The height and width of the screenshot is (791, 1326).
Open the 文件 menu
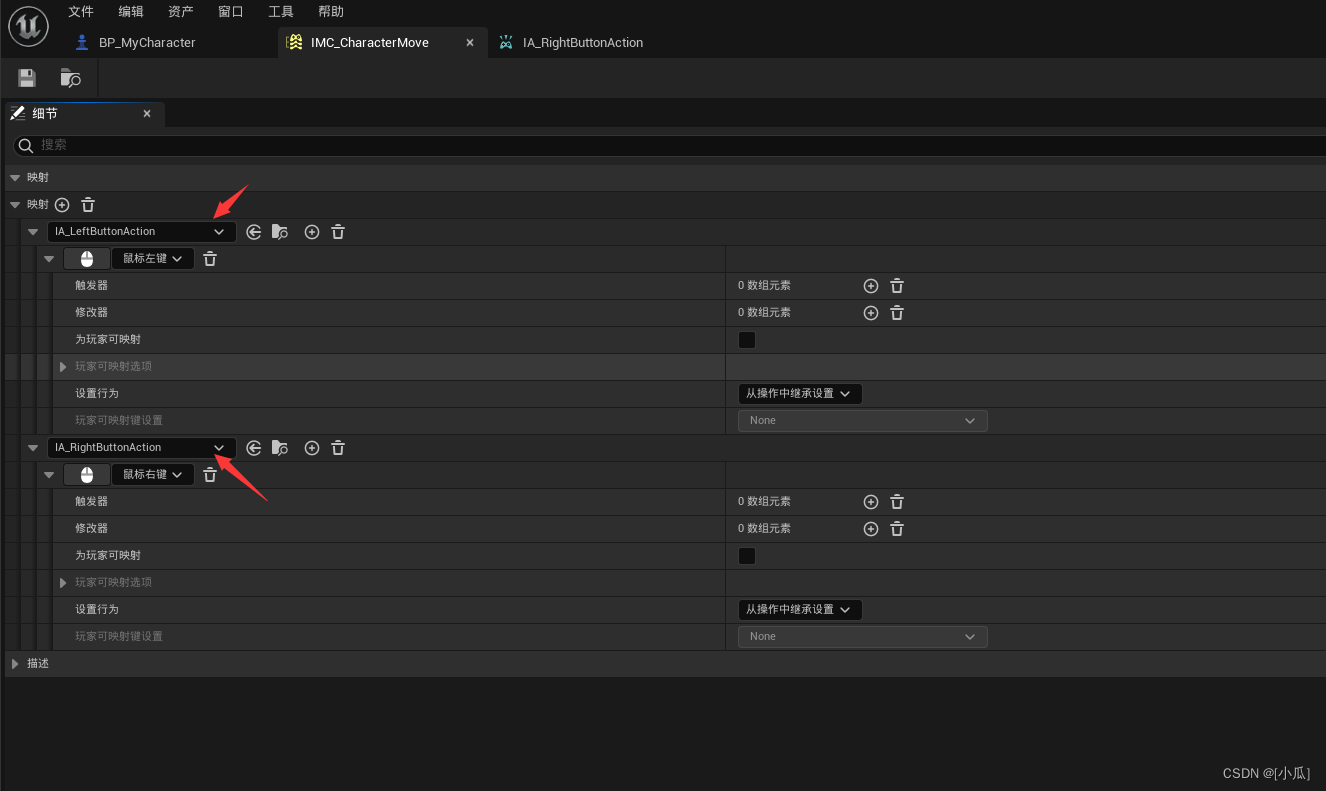pyautogui.click(x=81, y=12)
